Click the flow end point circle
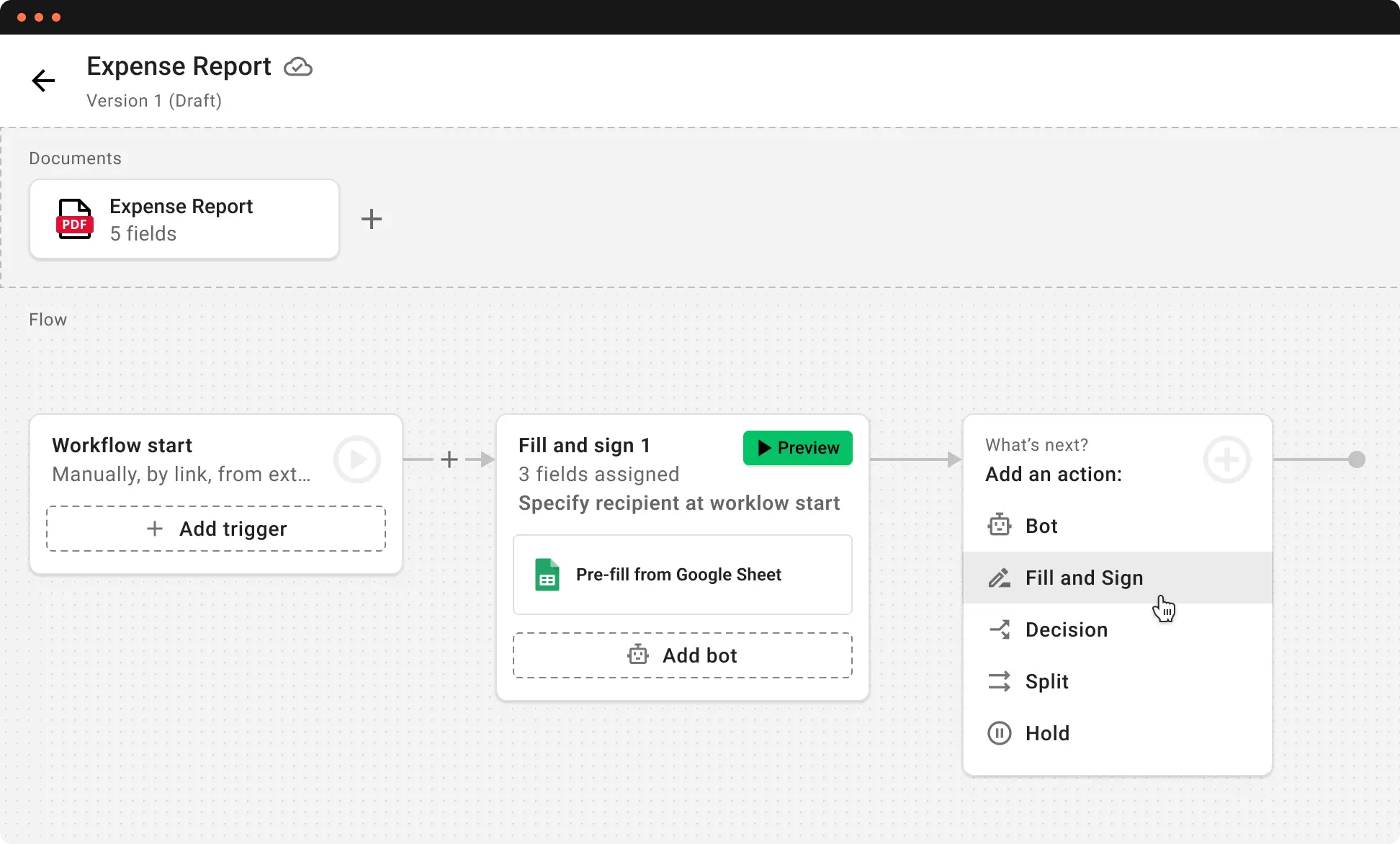The height and width of the screenshot is (844, 1400). [1357, 459]
